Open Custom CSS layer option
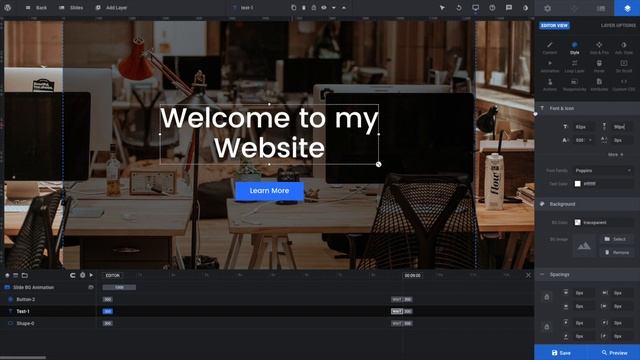The width and height of the screenshot is (640, 360). pyautogui.click(x=624, y=84)
